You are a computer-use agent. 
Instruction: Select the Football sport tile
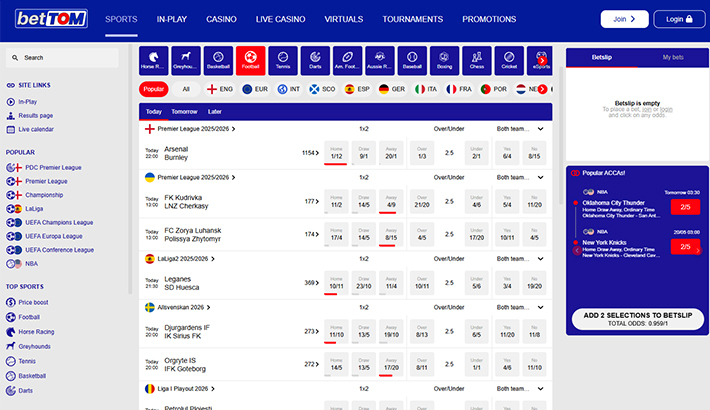[250, 60]
